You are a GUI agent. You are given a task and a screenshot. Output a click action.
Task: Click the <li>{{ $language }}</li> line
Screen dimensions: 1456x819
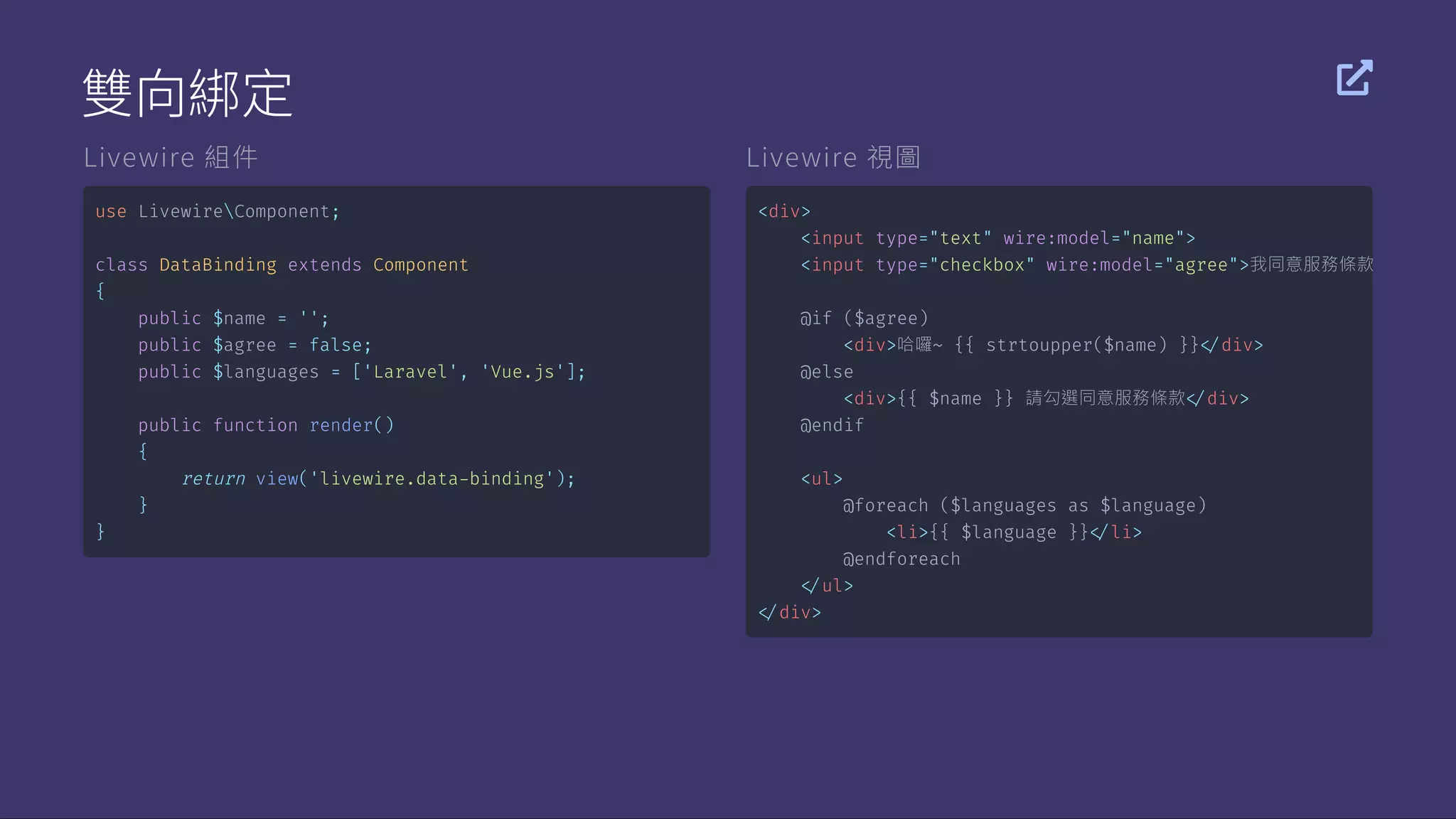click(x=1014, y=532)
